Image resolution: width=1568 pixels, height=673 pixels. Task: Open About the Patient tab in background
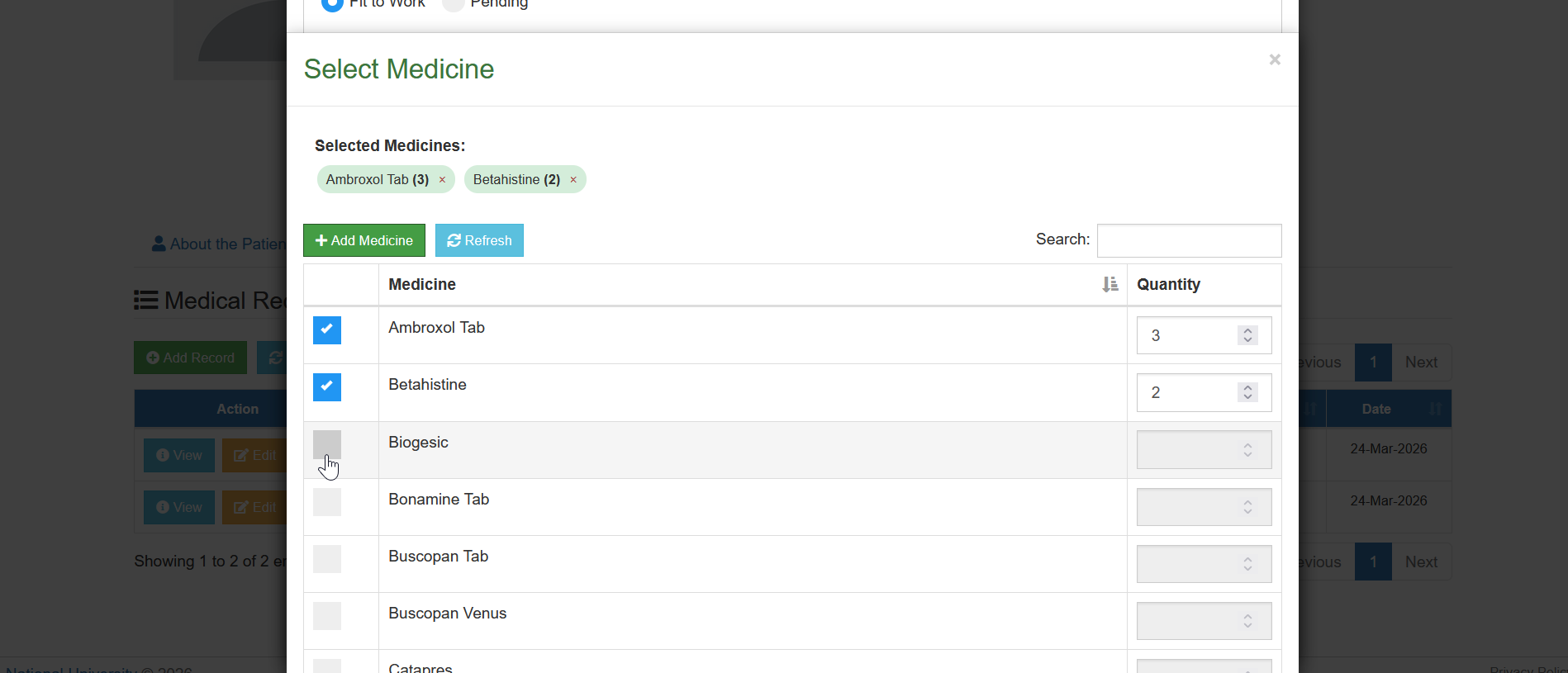tap(219, 244)
